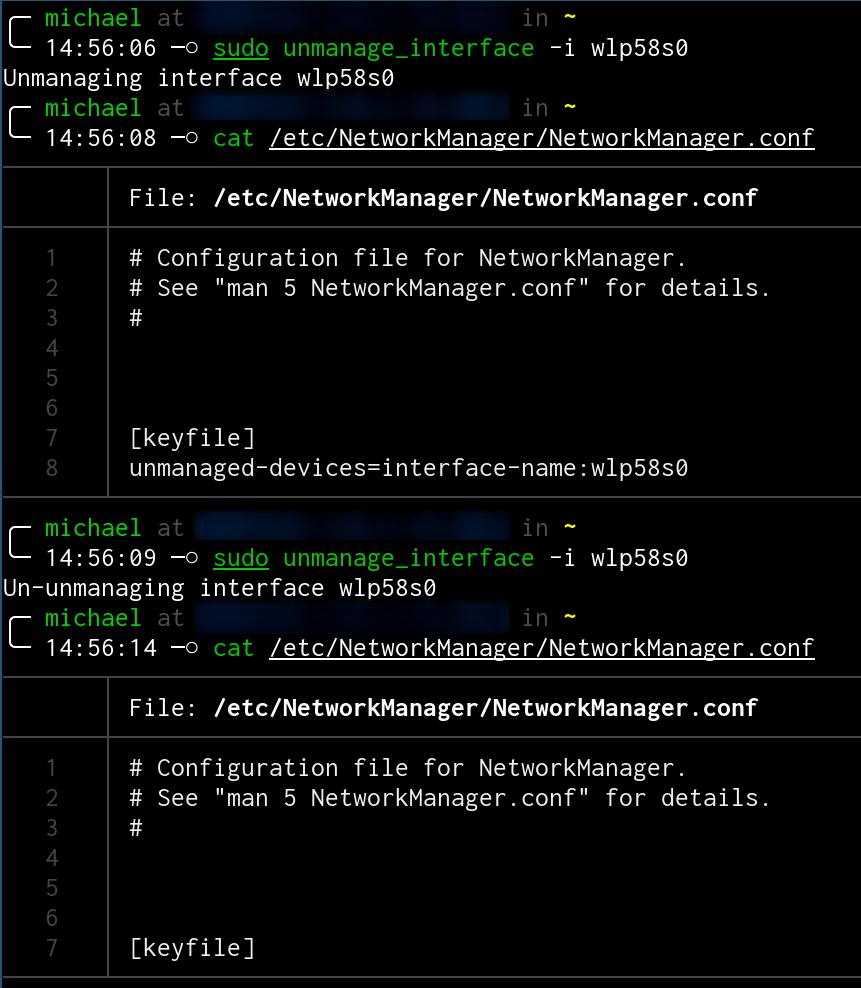Select the sudo word after 14:56:06
Screen dimensions: 861x988
click(x=241, y=49)
